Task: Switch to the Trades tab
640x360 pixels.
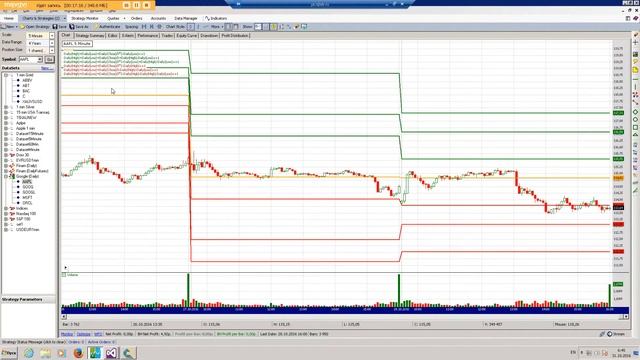Action: (x=167, y=36)
